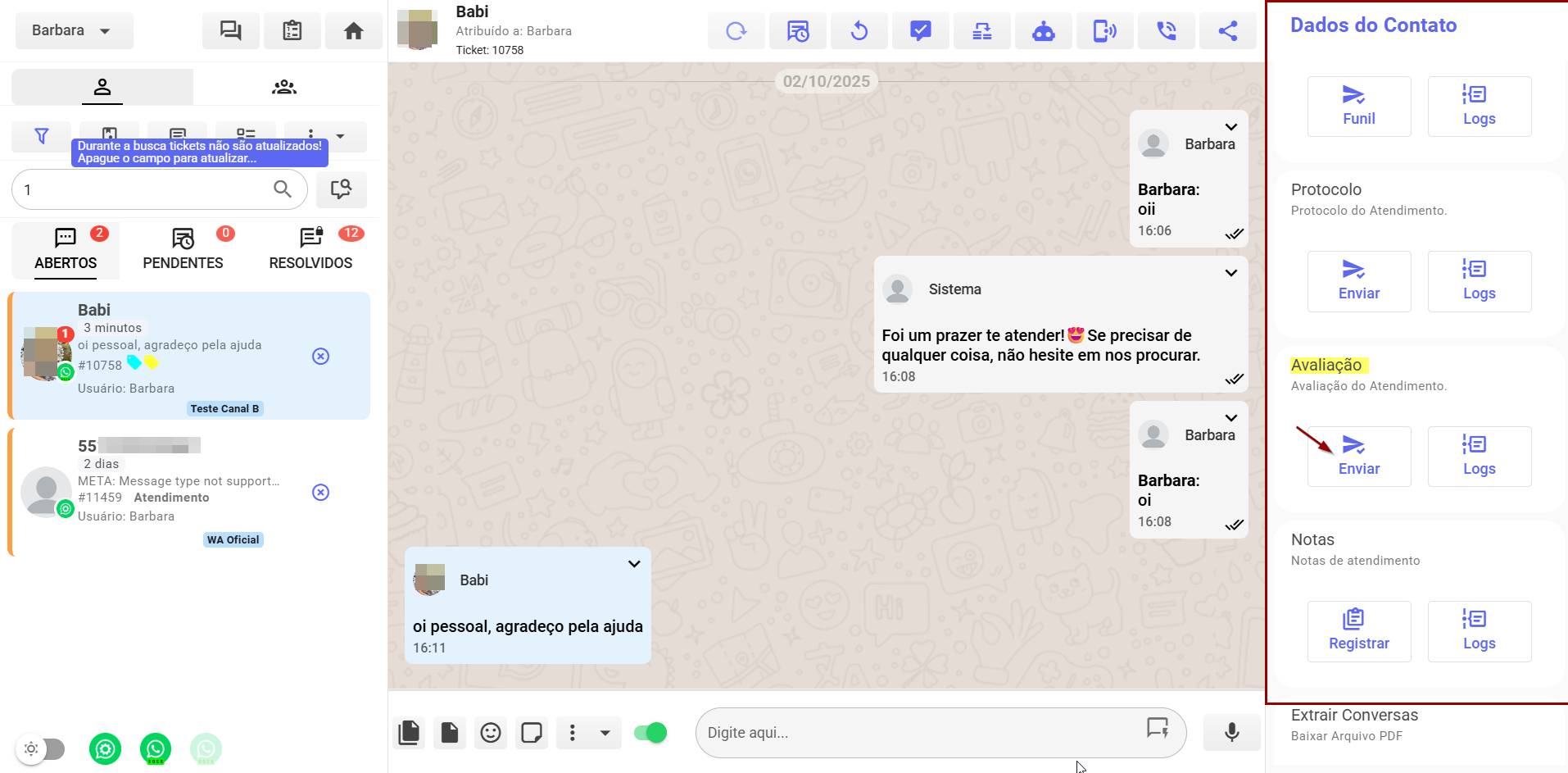This screenshot has height=773, width=1568.
Task: Click the chatbot robot icon
Action: [1043, 31]
